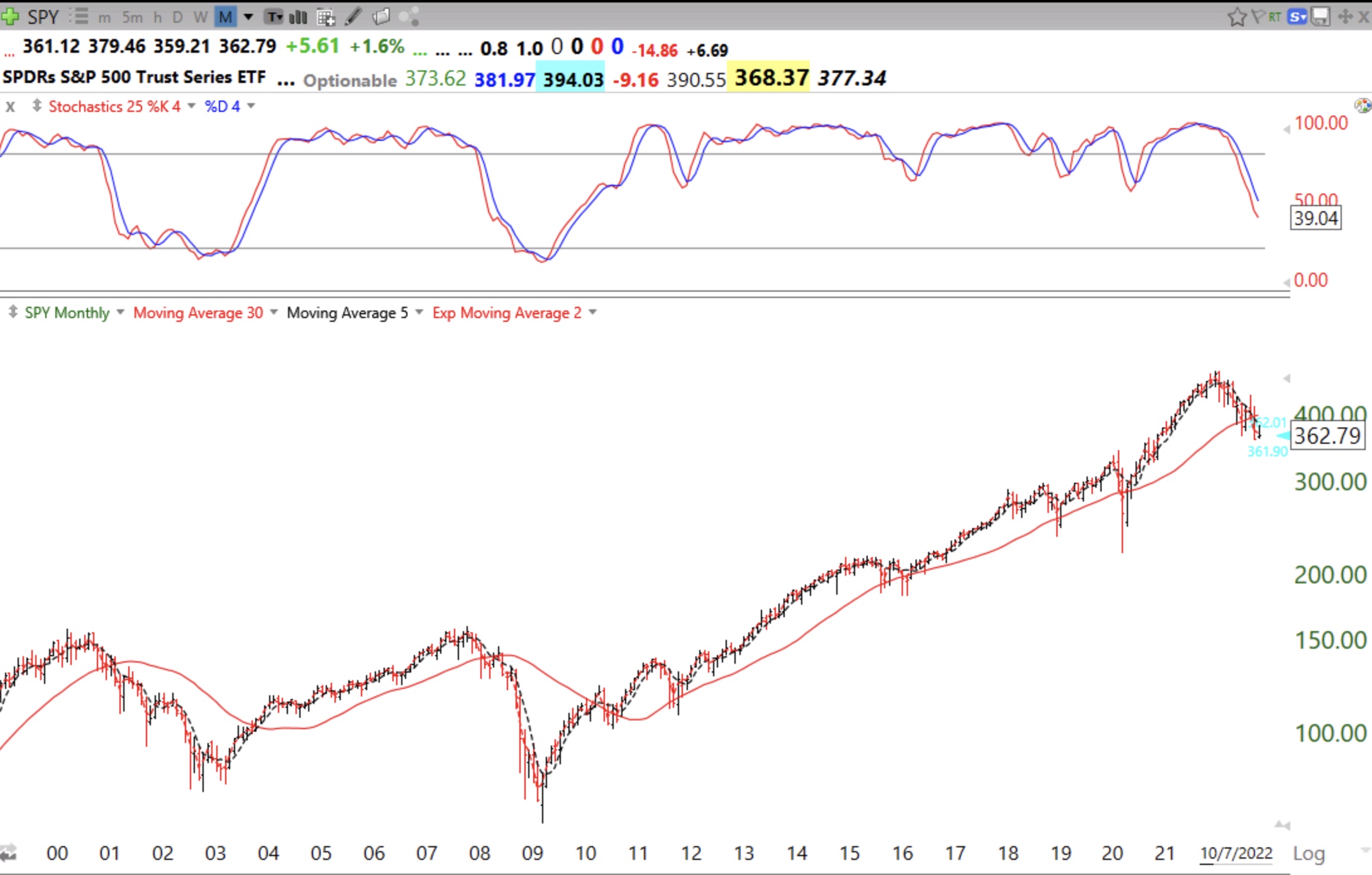
Task: Open the folder chart templates icon
Action: click(x=381, y=17)
